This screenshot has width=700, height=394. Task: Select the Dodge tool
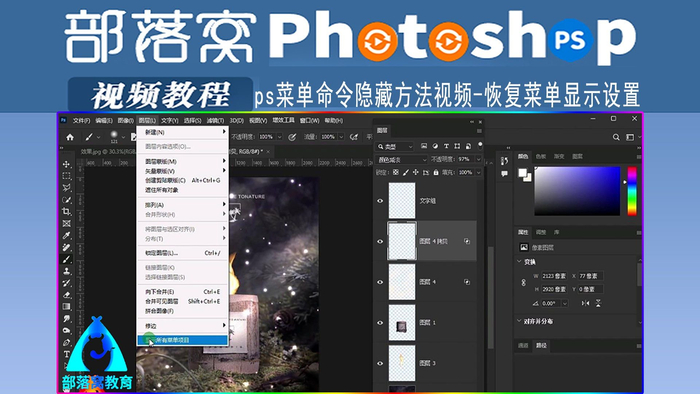(67, 331)
